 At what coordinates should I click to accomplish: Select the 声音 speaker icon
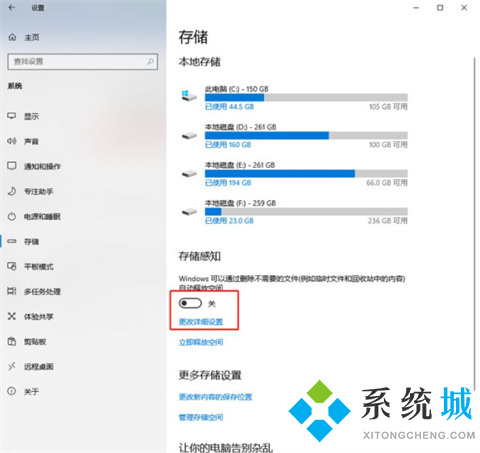tap(12, 141)
